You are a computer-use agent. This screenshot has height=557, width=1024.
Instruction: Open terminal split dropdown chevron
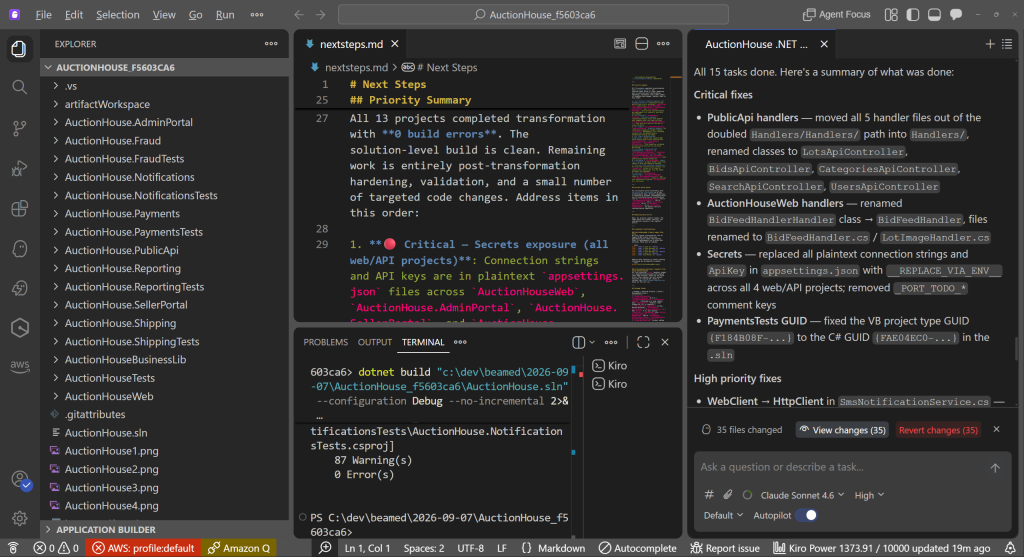point(592,342)
